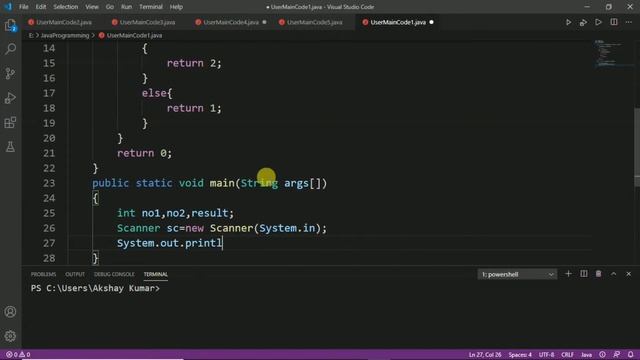Image resolution: width=640 pixels, height=360 pixels.
Task: Click Ln 27, Col 26 status item
Action: [485, 355]
